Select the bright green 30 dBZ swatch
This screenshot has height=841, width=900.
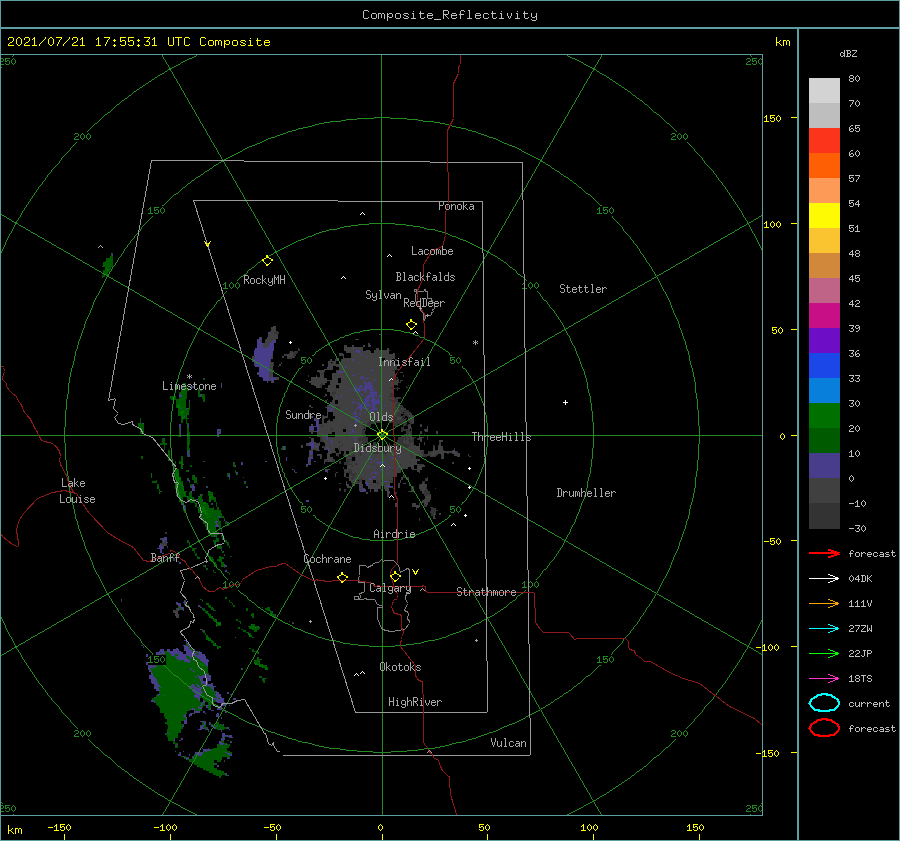click(x=824, y=416)
